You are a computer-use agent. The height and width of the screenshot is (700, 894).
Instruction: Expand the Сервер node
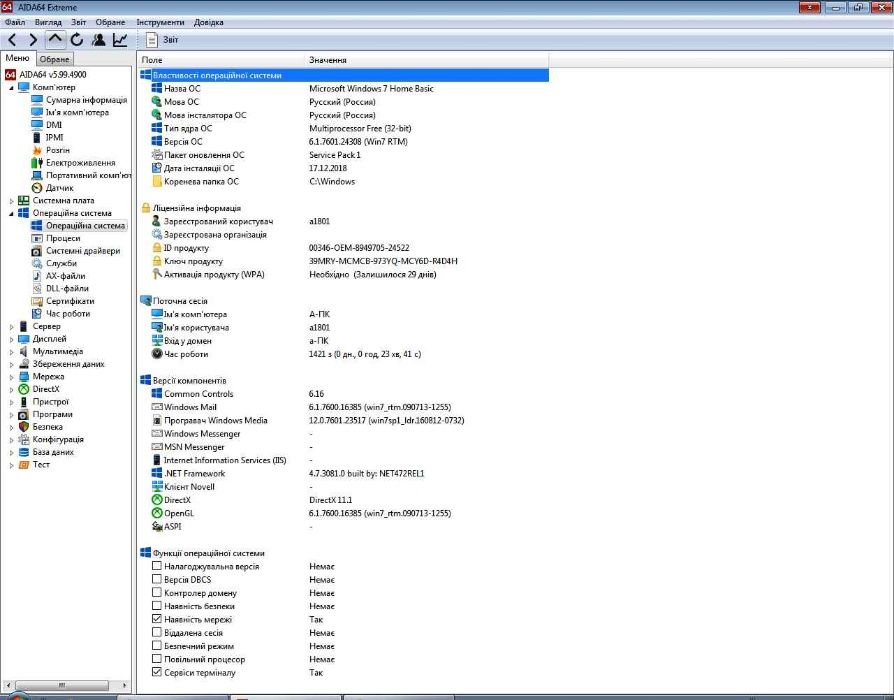click(11, 327)
